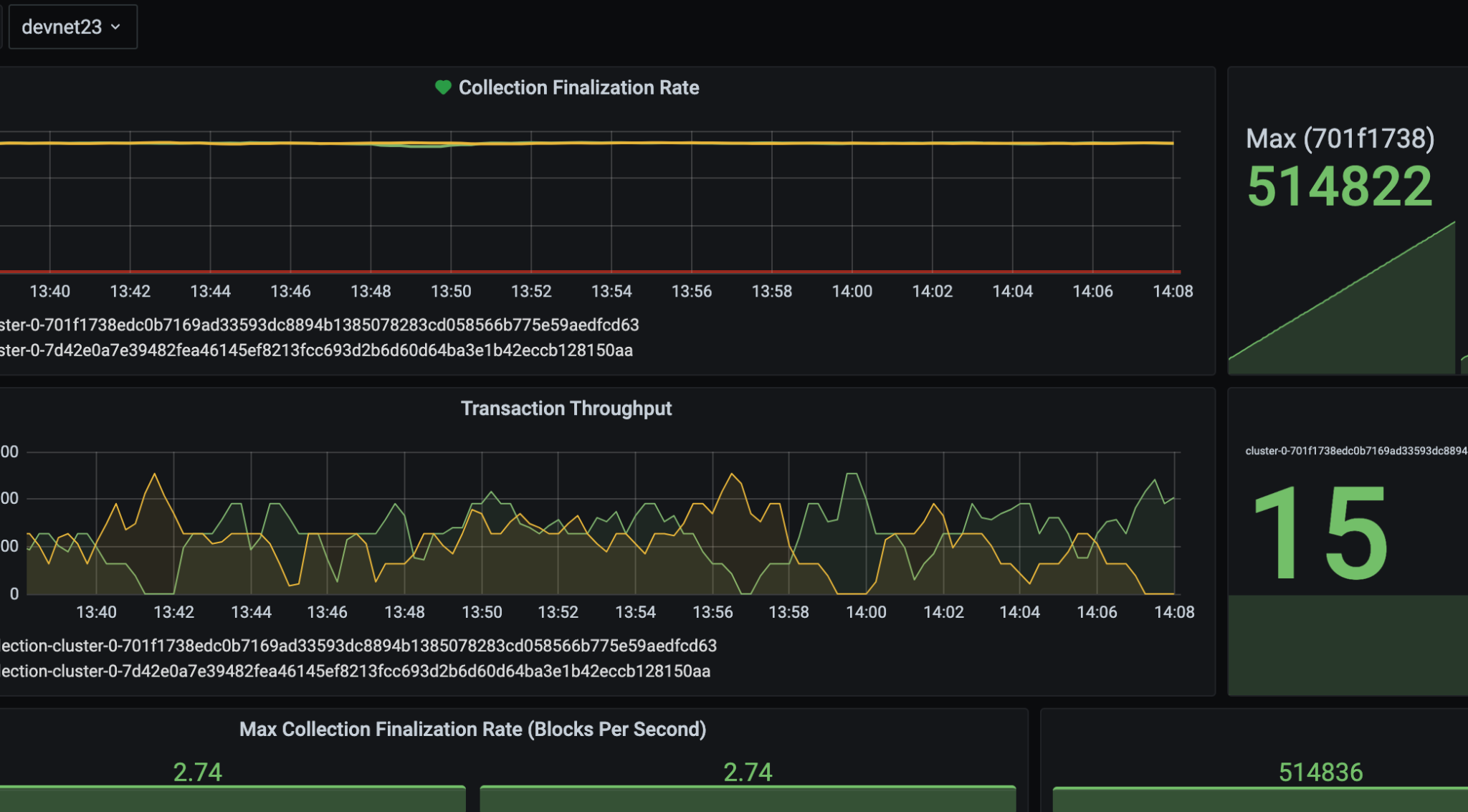Toggle cluster-0-7d42e0a7 series in Finalization Rate legend

tap(316, 350)
